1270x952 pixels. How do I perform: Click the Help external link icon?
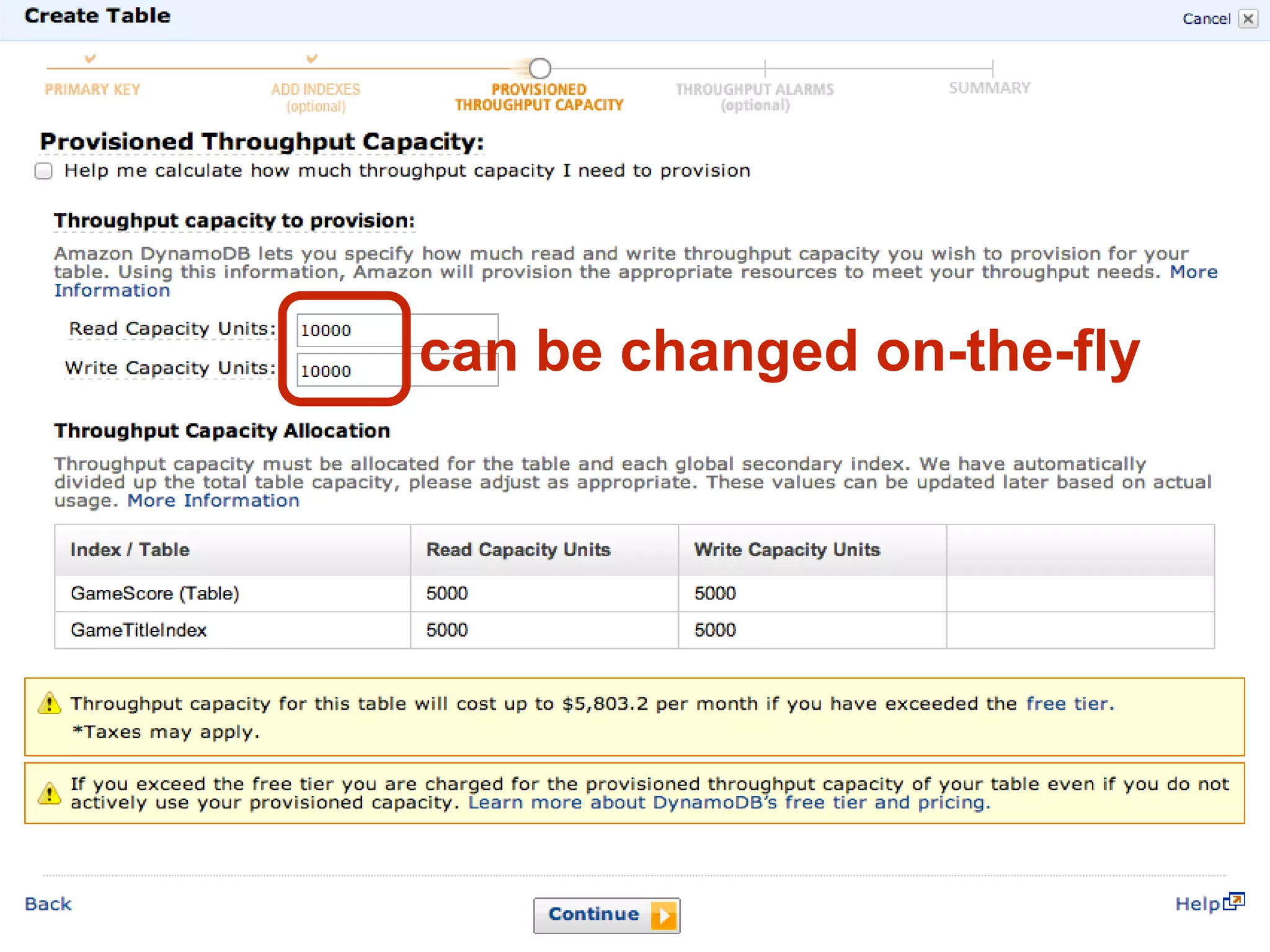(x=1235, y=901)
